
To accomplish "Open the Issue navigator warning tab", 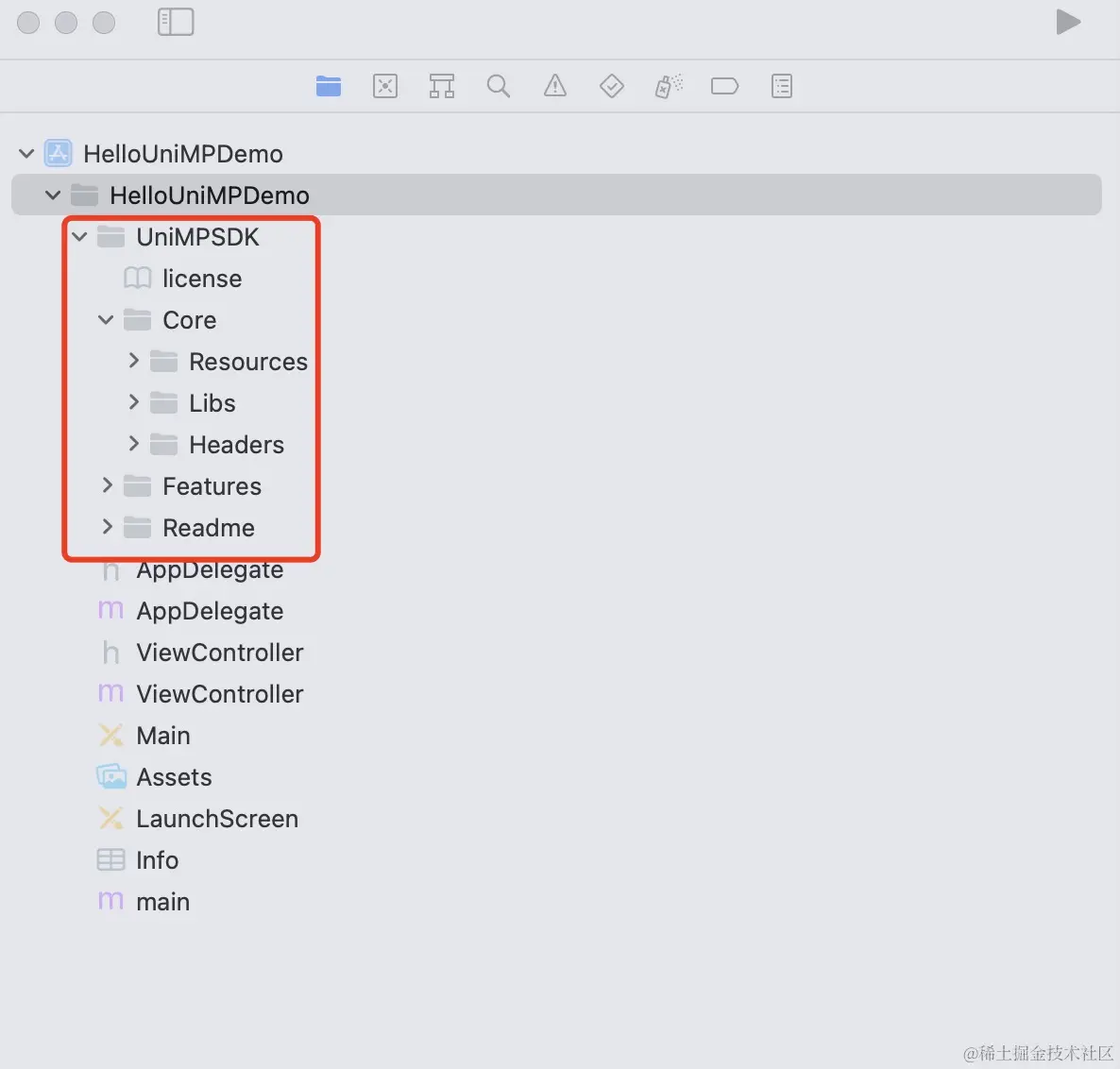I will coord(555,86).
